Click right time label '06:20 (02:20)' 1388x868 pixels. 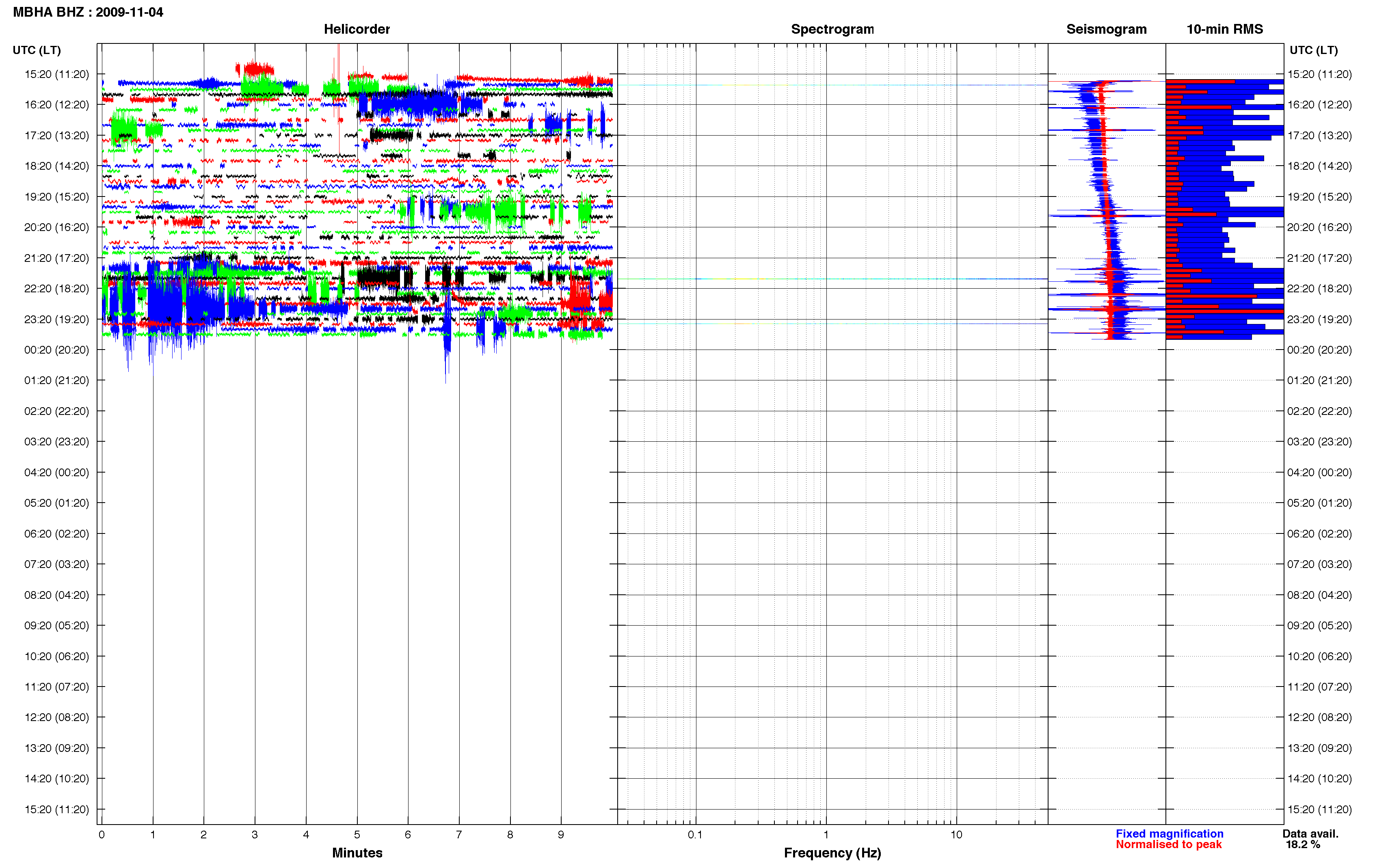click(1319, 533)
